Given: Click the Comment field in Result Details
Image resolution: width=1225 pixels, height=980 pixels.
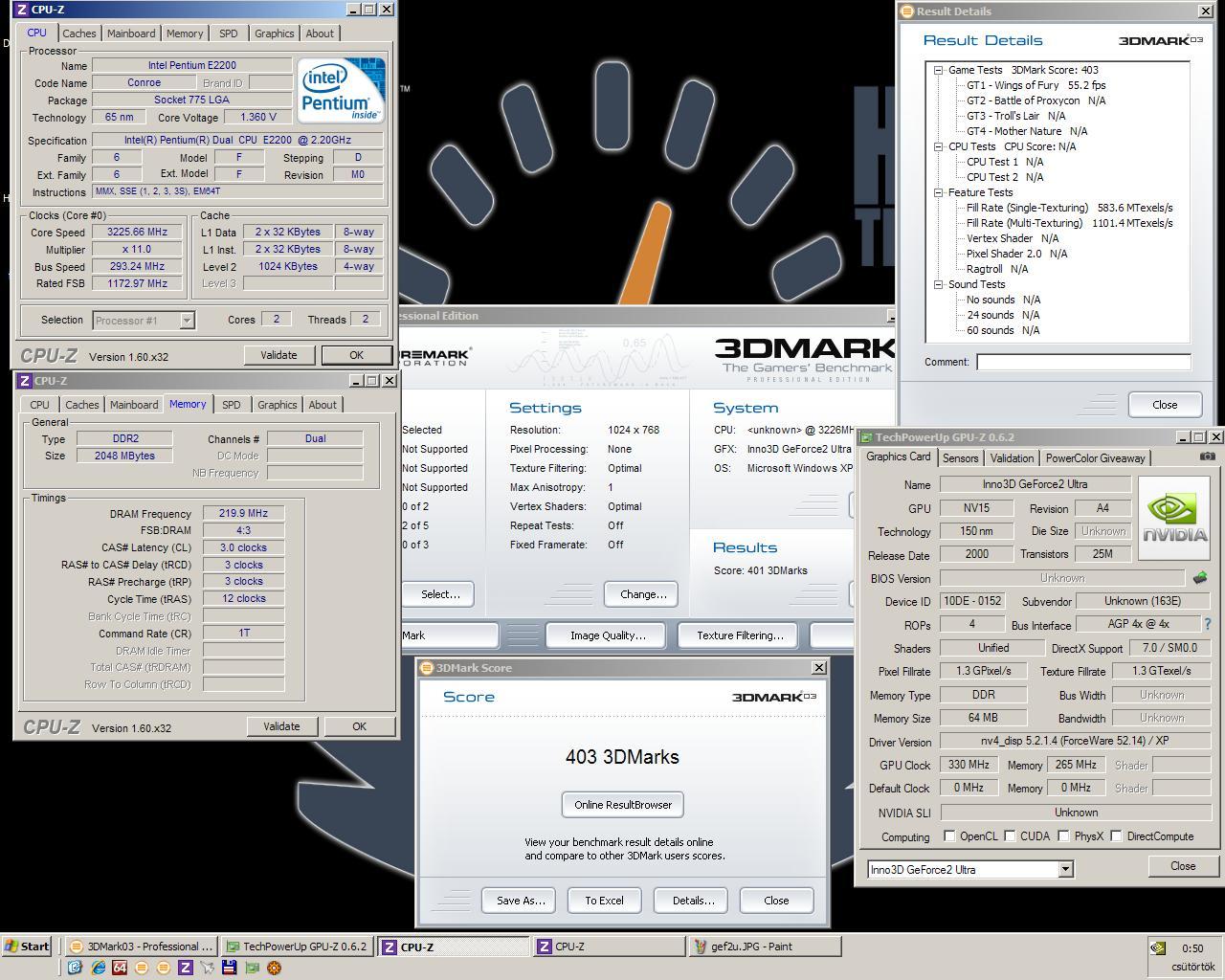Looking at the screenshot, I should pyautogui.click(x=1083, y=362).
